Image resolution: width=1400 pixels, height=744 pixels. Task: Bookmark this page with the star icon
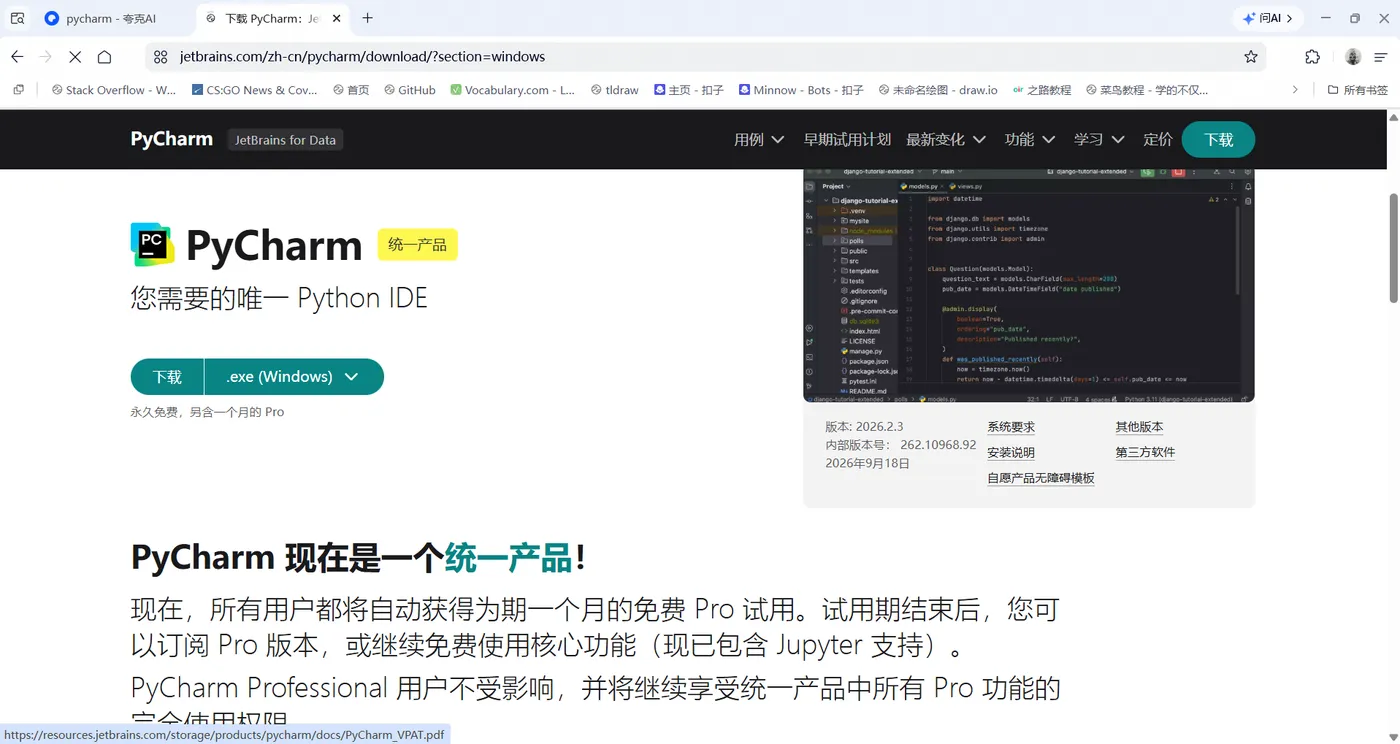click(x=1251, y=57)
